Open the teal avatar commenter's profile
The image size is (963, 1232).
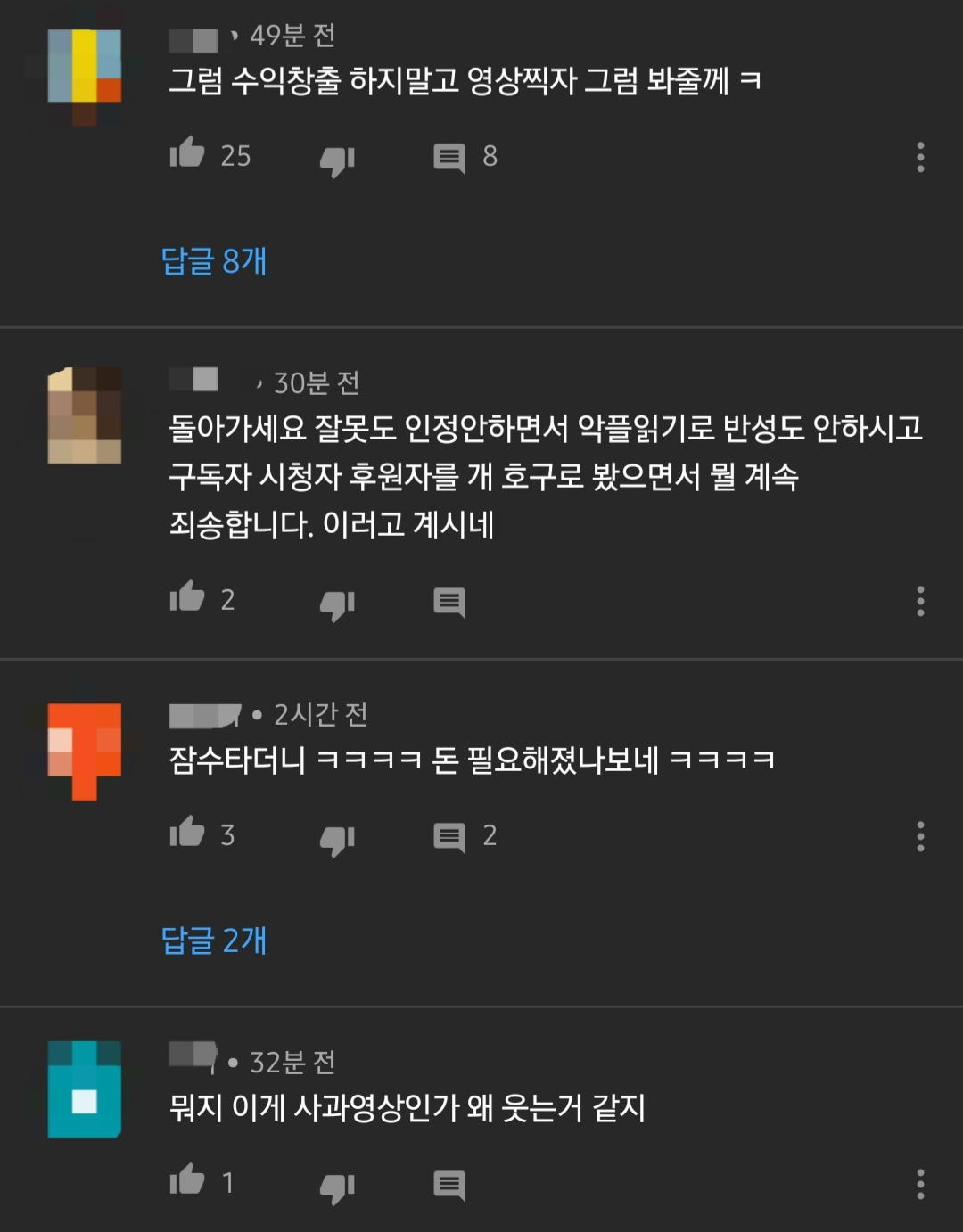coord(85,1089)
